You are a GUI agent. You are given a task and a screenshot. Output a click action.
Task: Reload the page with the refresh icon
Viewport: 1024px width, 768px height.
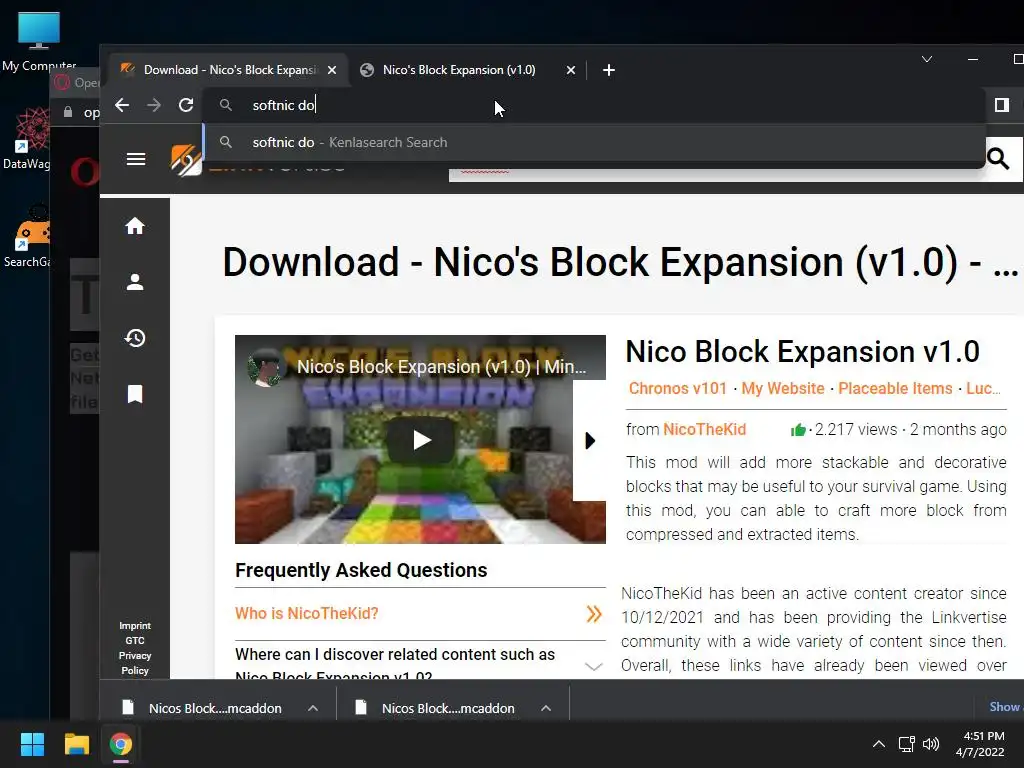186,105
